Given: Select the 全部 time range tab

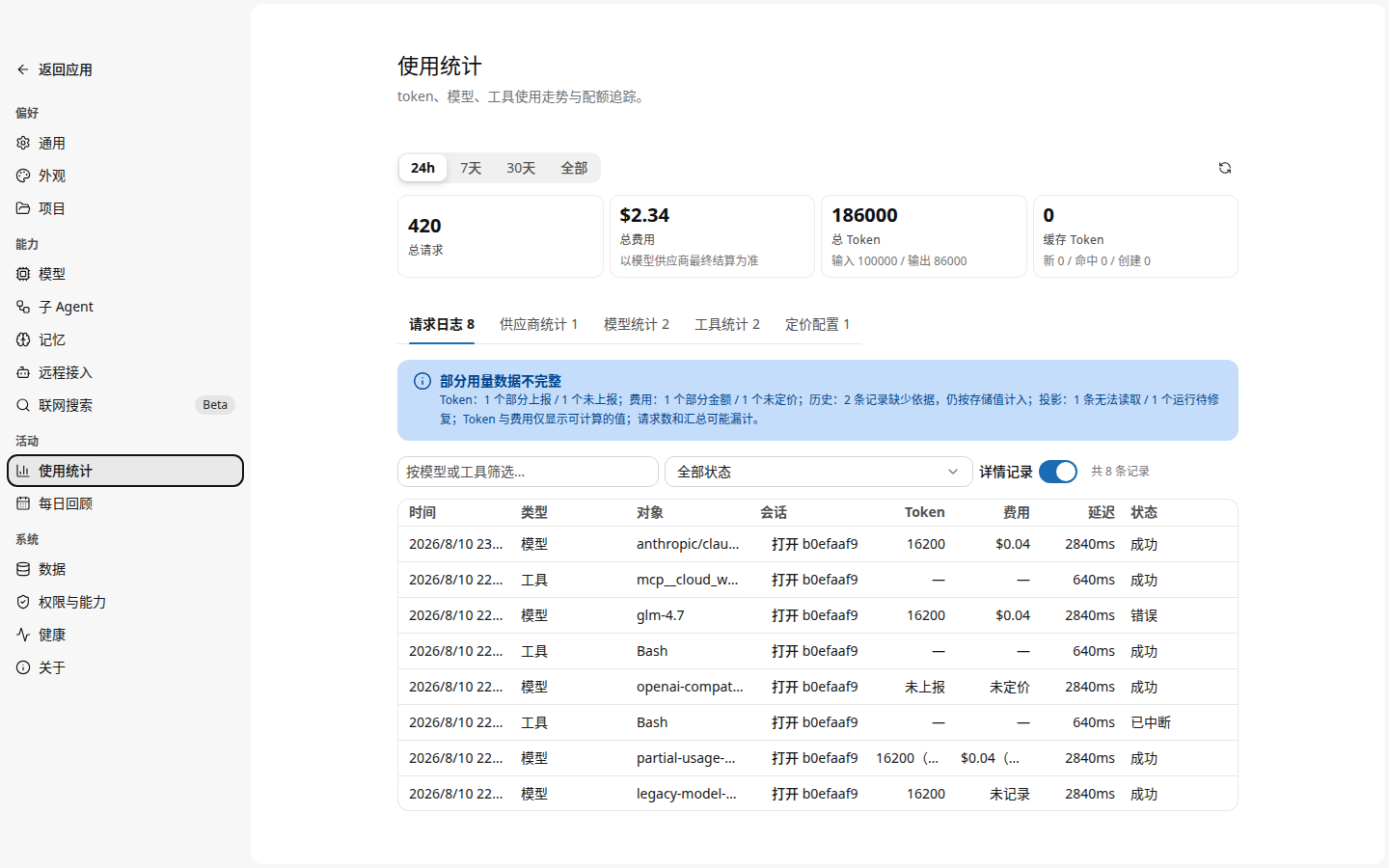Looking at the screenshot, I should (574, 168).
